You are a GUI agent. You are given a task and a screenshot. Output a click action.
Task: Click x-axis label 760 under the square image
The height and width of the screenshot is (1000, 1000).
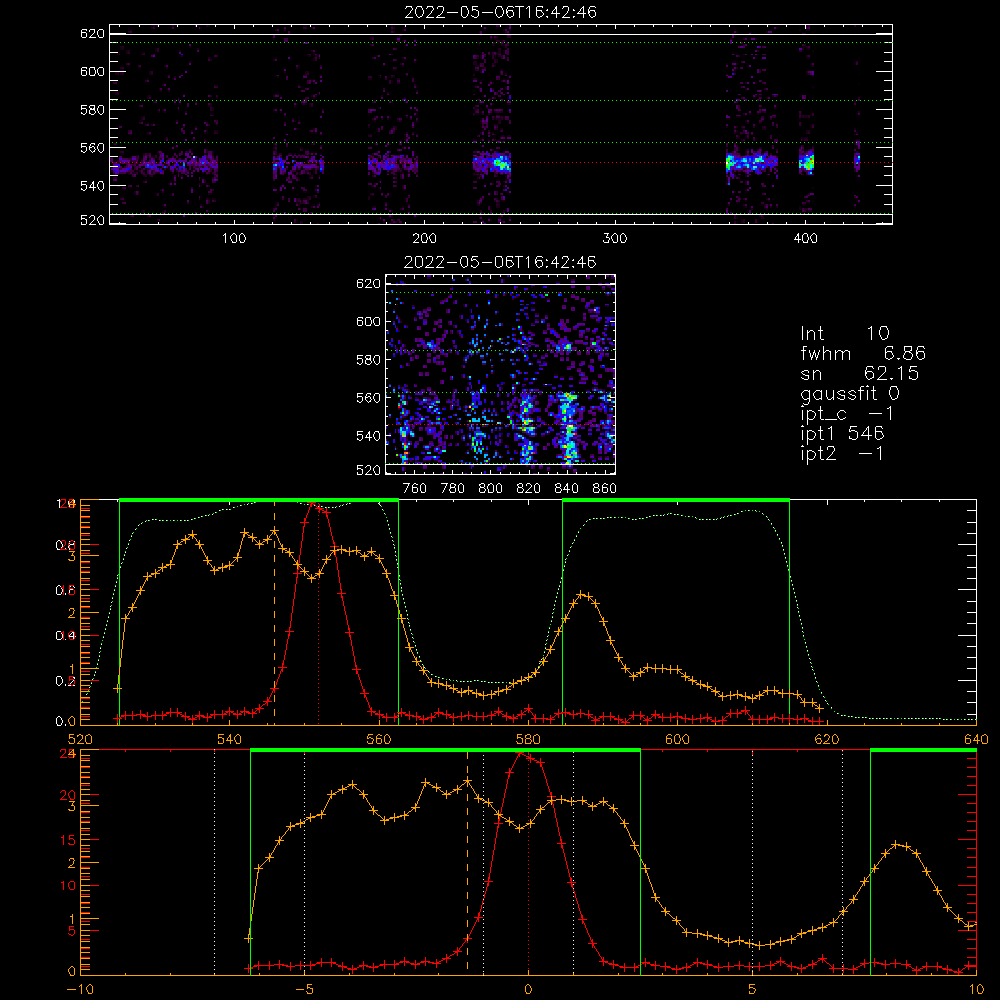click(x=415, y=489)
